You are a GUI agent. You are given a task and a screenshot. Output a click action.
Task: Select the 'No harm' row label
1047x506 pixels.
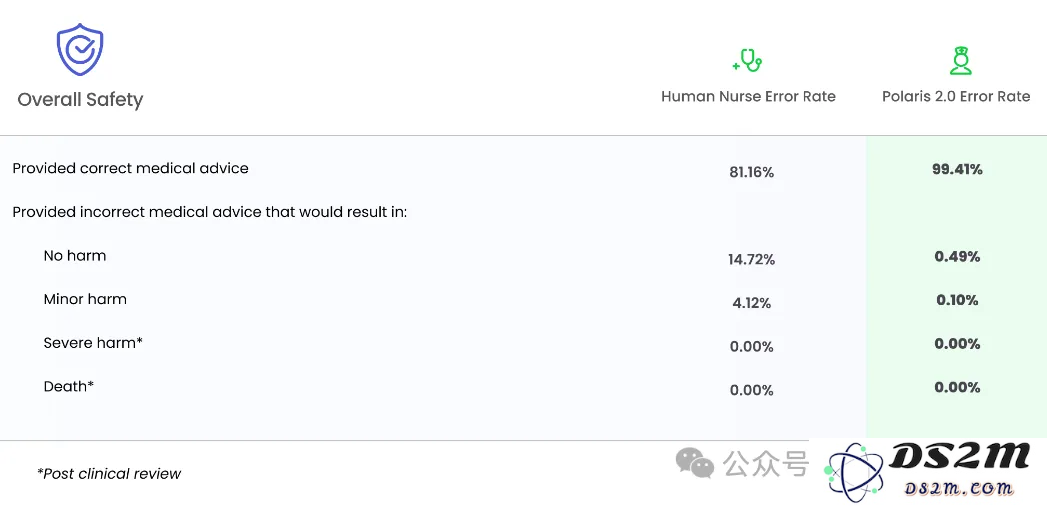(75, 256)
